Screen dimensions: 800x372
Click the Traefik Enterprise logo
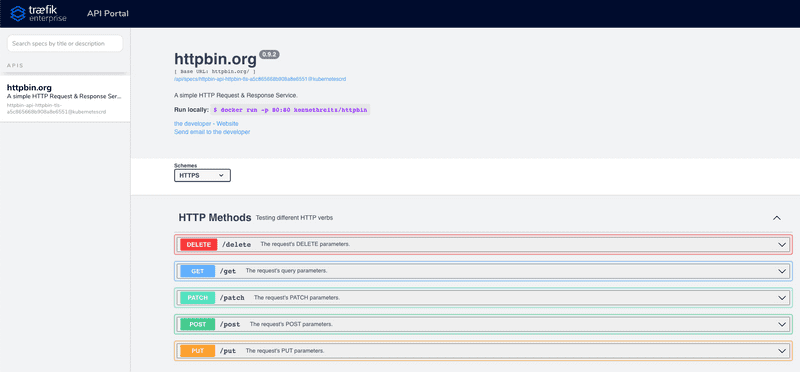38,14
